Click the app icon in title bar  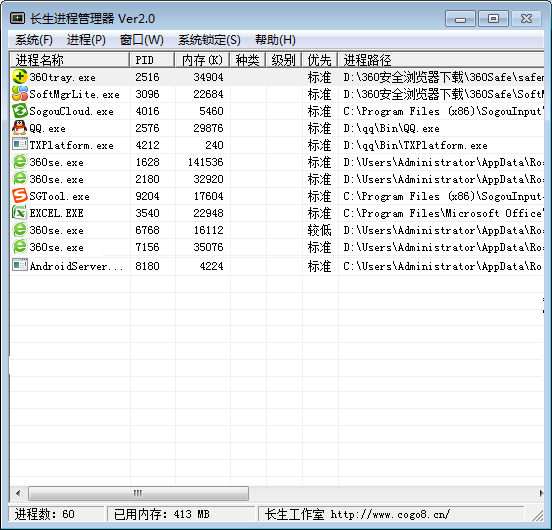click(17, 18)
